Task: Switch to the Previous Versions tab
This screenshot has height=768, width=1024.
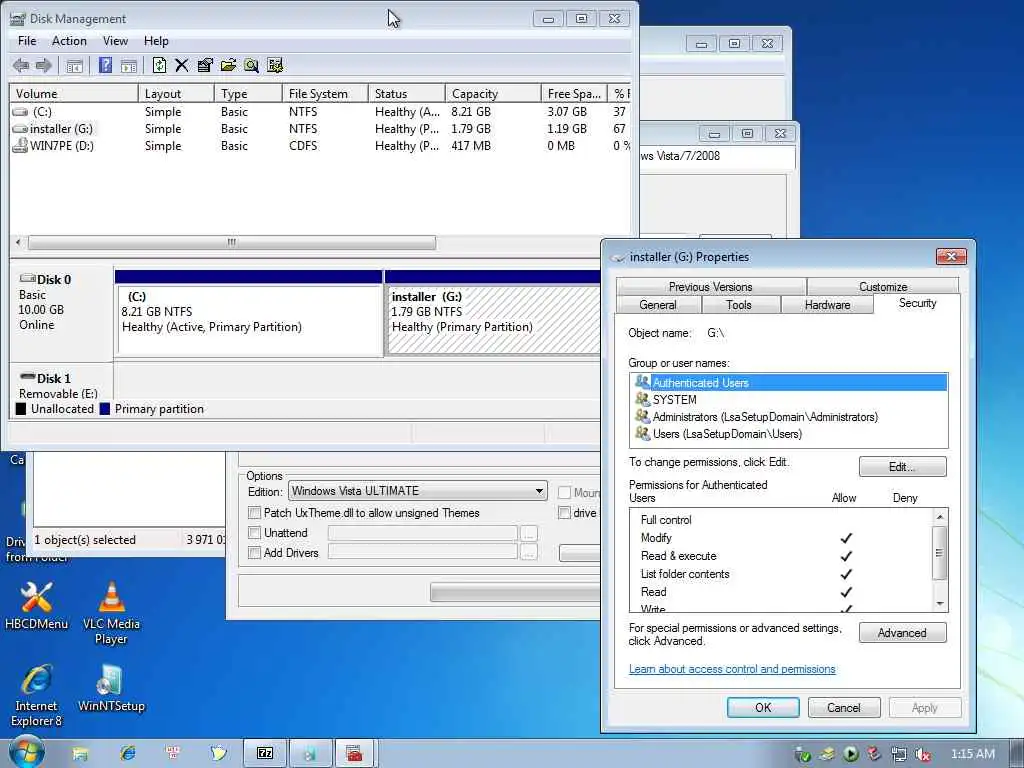Action: [x=711, y=287]
